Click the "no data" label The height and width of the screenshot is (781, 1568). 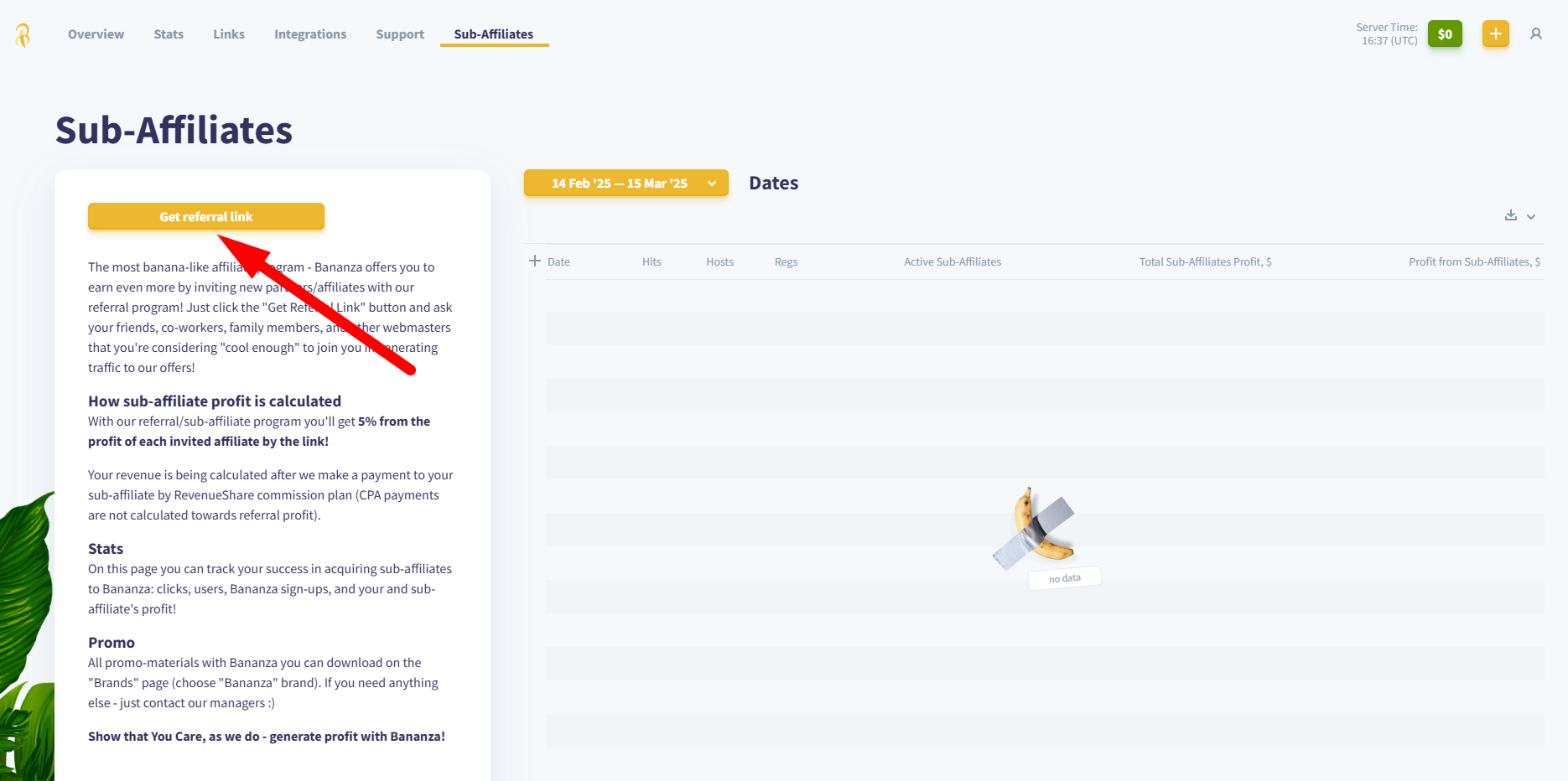pyautogui.click(x=1065, y=578)
